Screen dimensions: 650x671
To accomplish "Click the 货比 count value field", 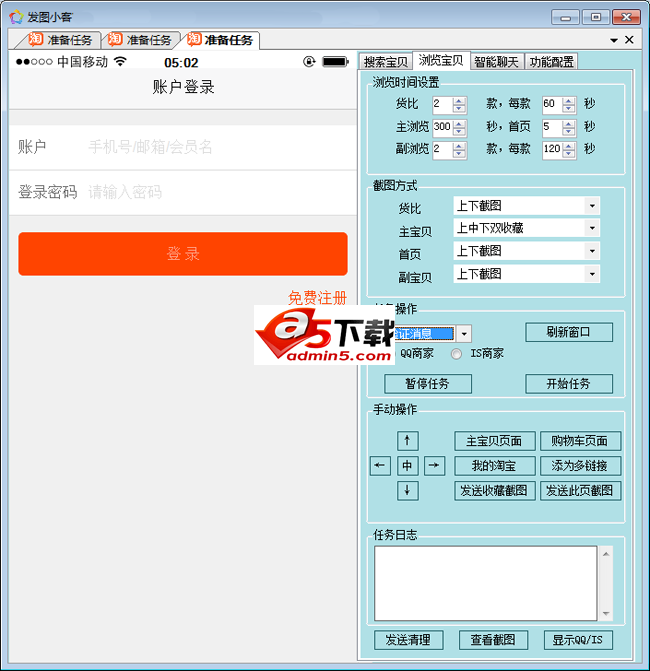I will point(442,105).
